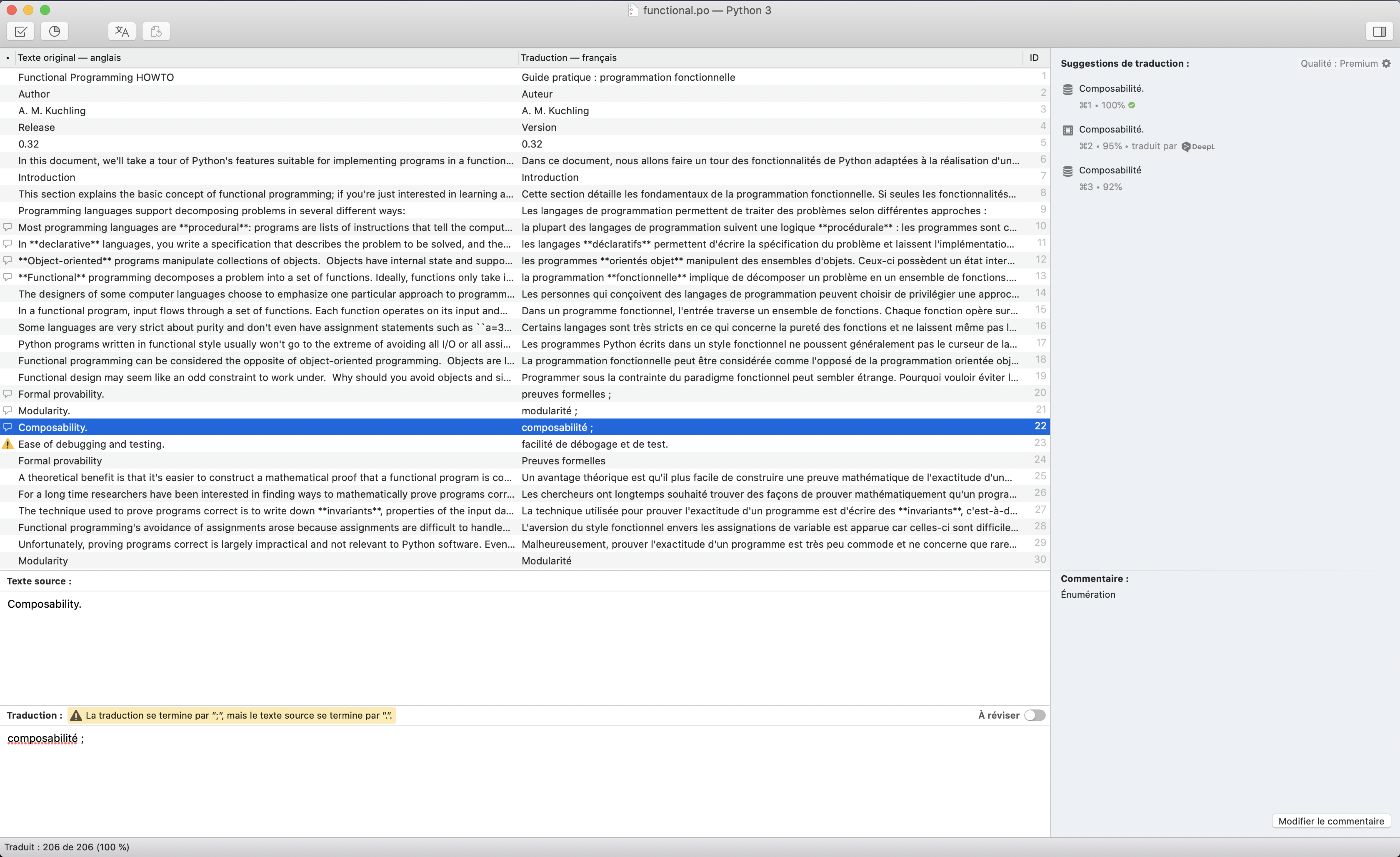Viewport: 1400px width, 857px height.
Task: Click the file icon in title bar
Action: tap(633, 10)
